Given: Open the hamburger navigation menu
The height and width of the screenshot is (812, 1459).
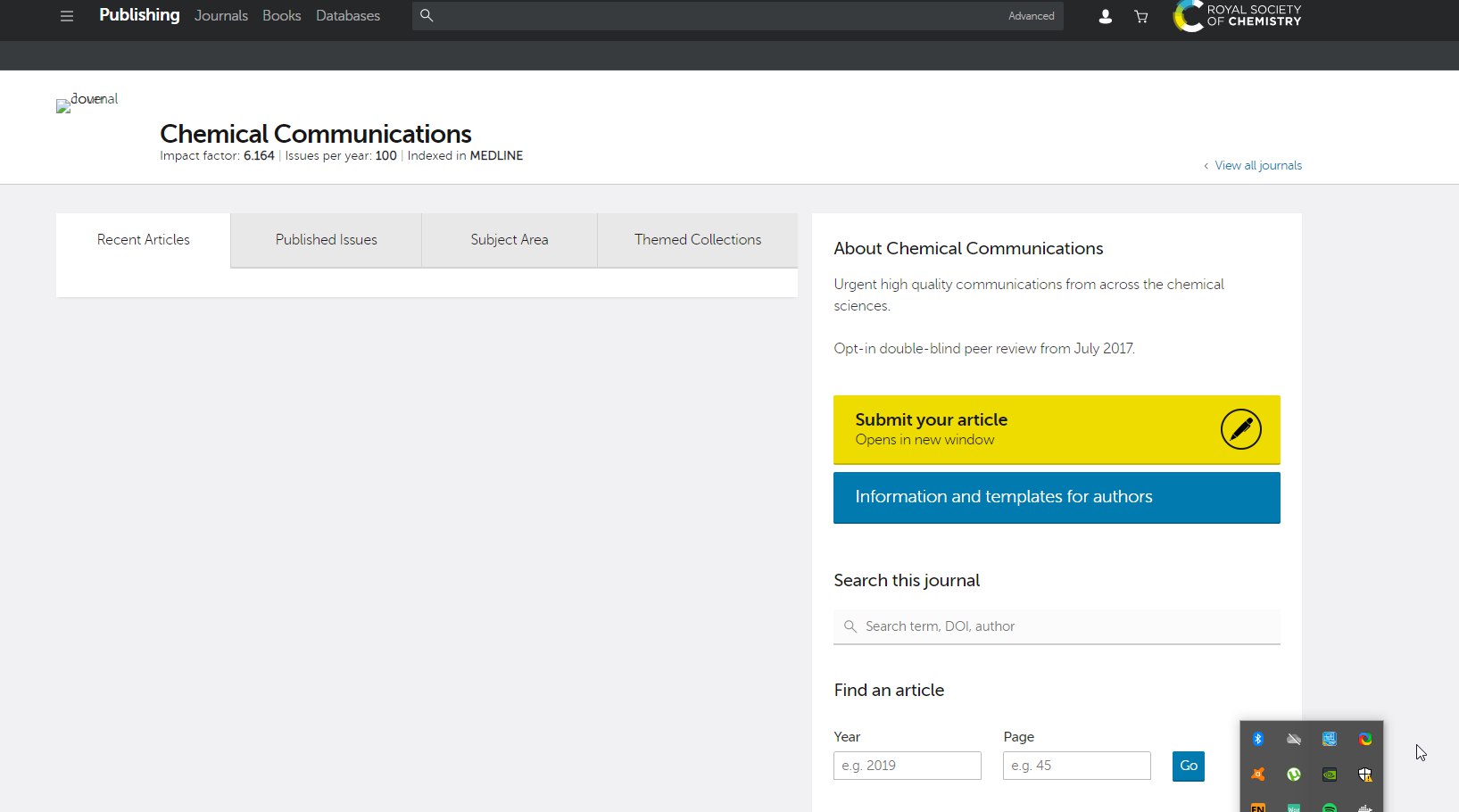Looking at the screenshot, I should click(x=67, y=16).
